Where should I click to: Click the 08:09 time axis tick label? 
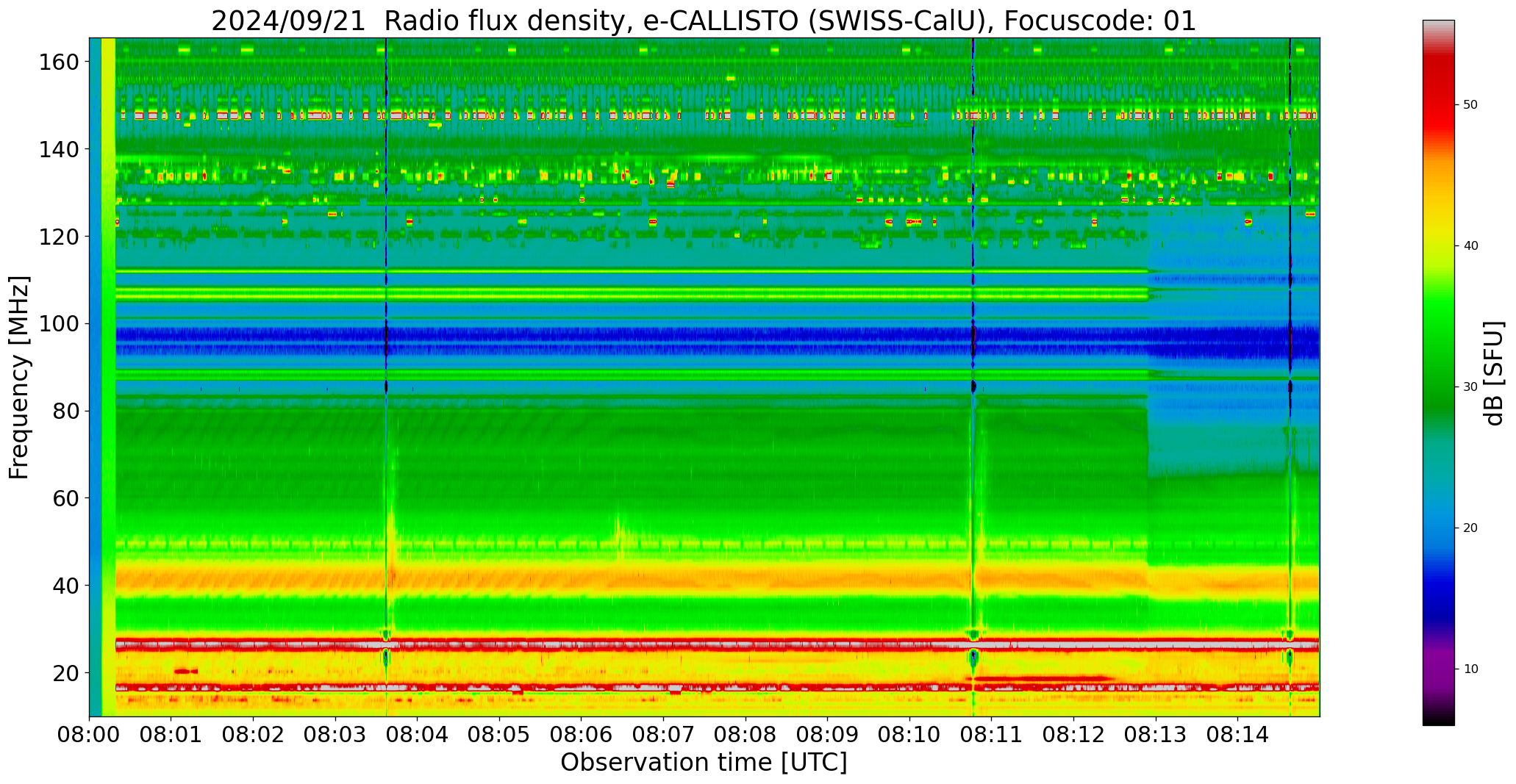pos(827,734)
